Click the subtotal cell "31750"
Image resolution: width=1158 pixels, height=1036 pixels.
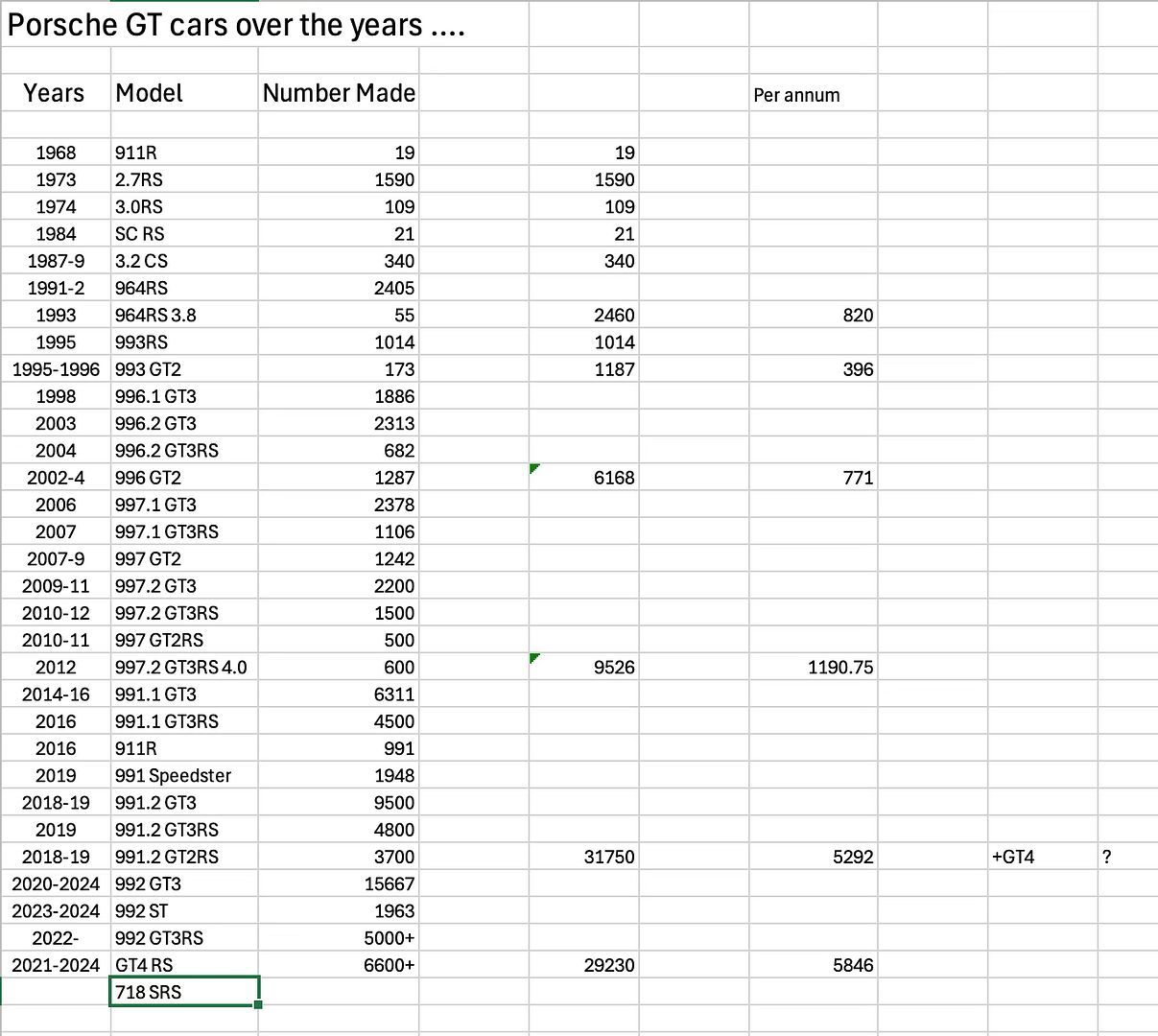583,857
